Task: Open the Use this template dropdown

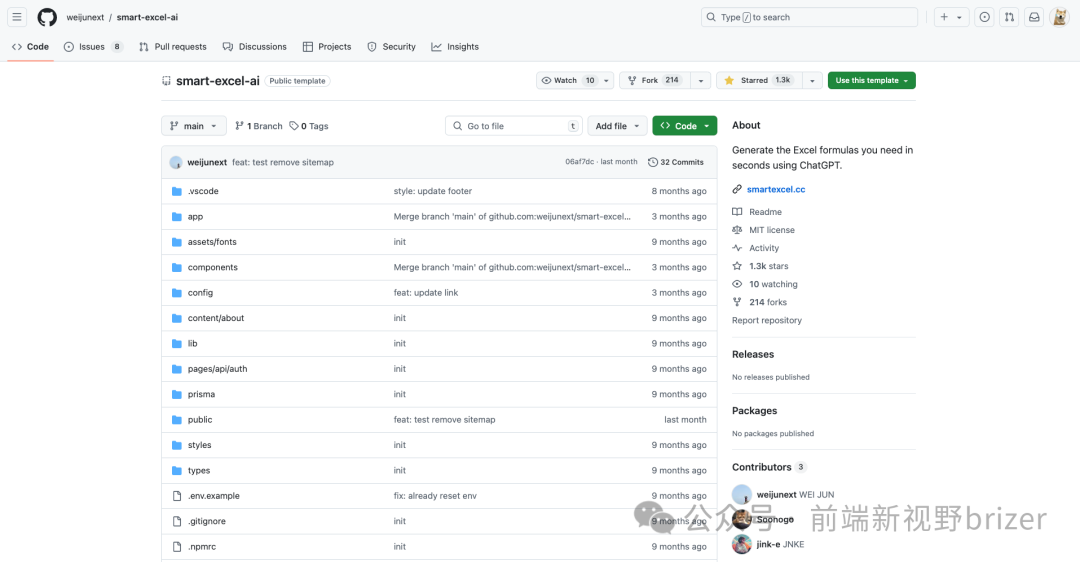Action: (871, 81)
